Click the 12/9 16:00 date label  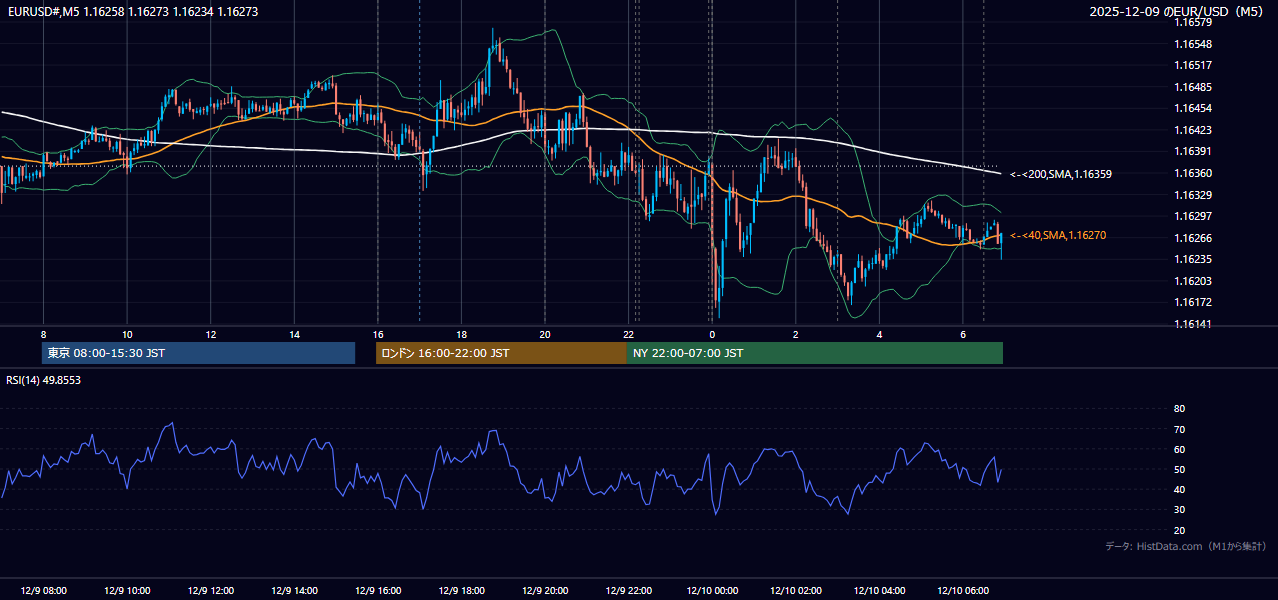click(x=377, y=591)
